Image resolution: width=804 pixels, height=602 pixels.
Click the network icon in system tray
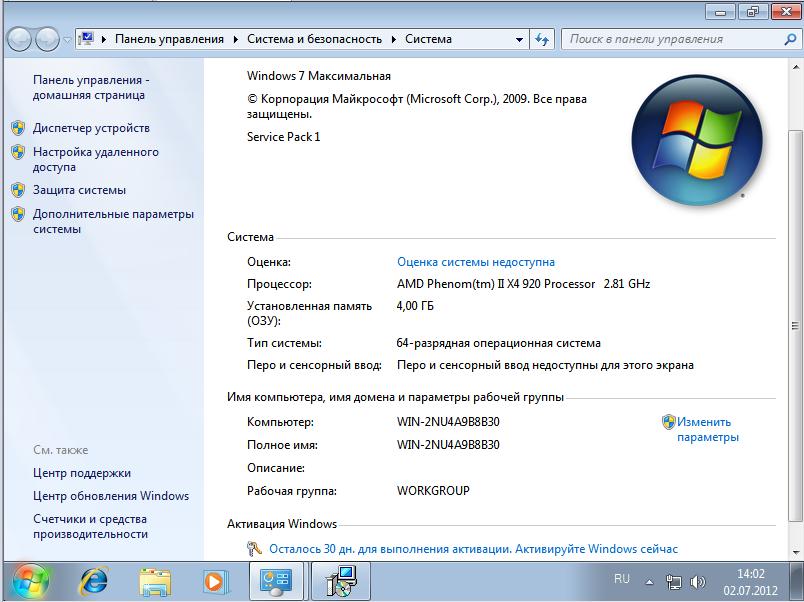tap(675, 580)
